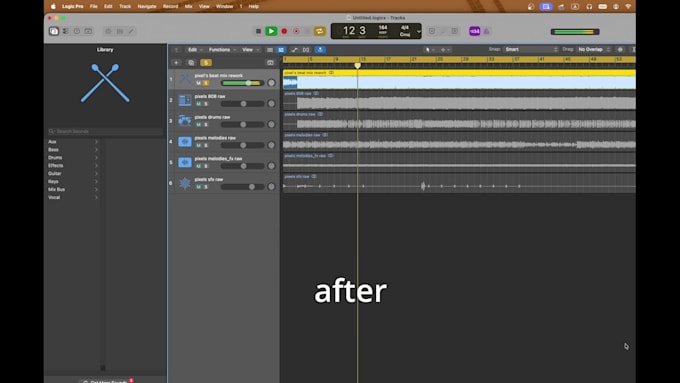Show automation in tracks menu bar
Screen dimensions: 680x383
[x=294, y=50]
